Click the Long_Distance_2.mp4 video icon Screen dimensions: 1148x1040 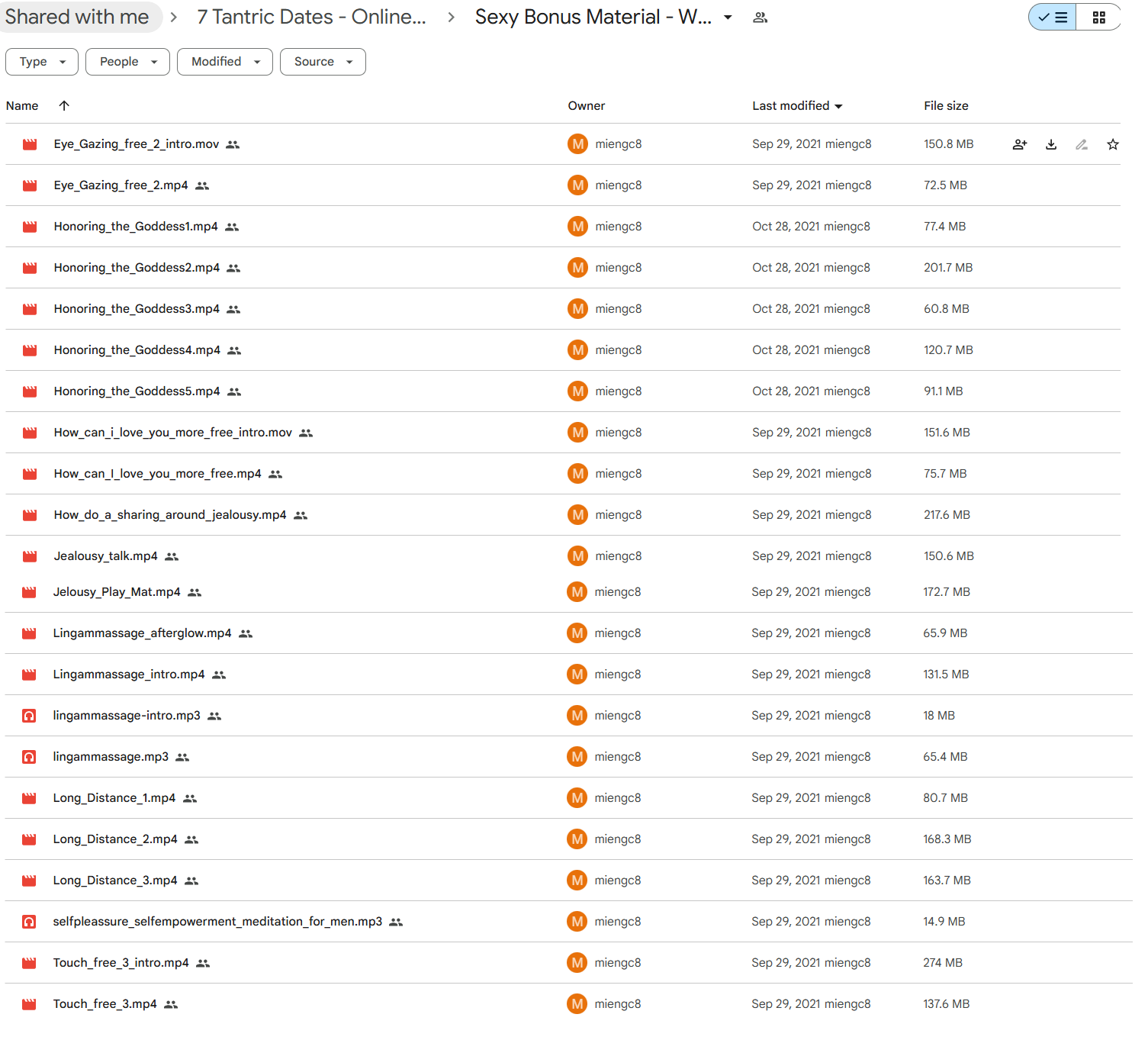29,839
